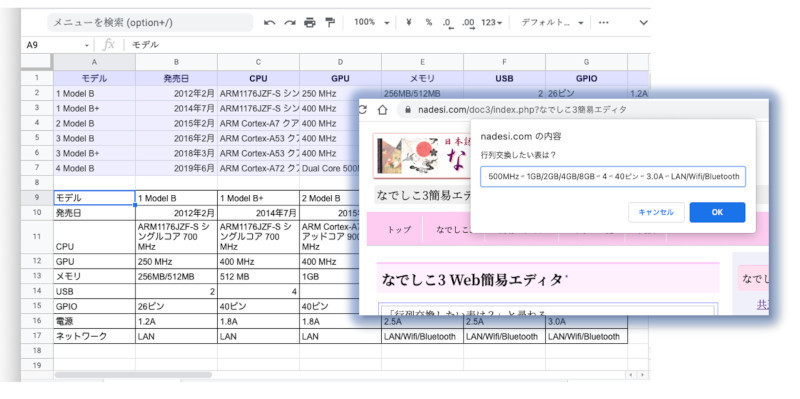Click the fx formula icon
The image size is (800, 399).
click(109, 45)
